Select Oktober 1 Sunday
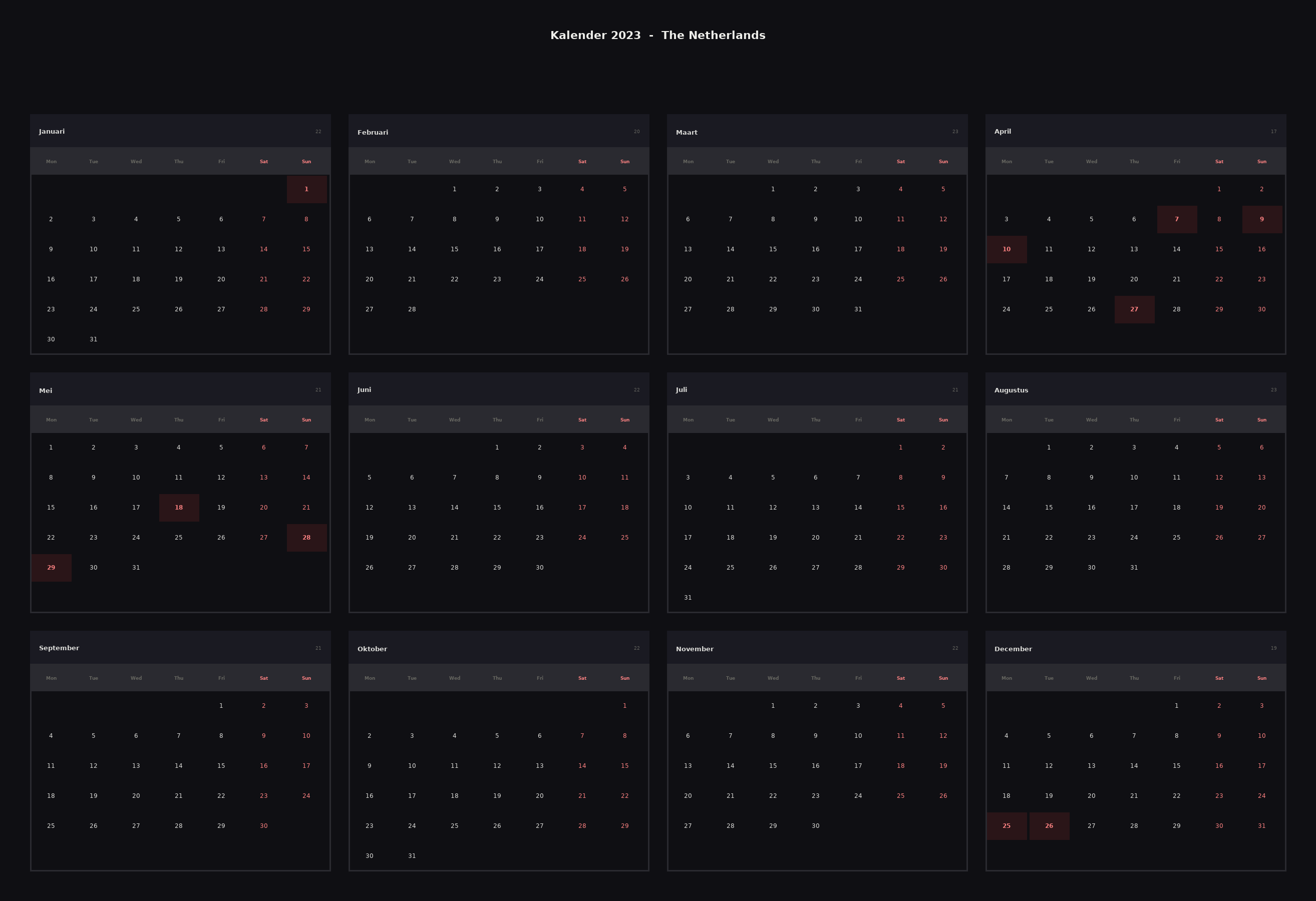1316x901 pixels. click(624, 706)
